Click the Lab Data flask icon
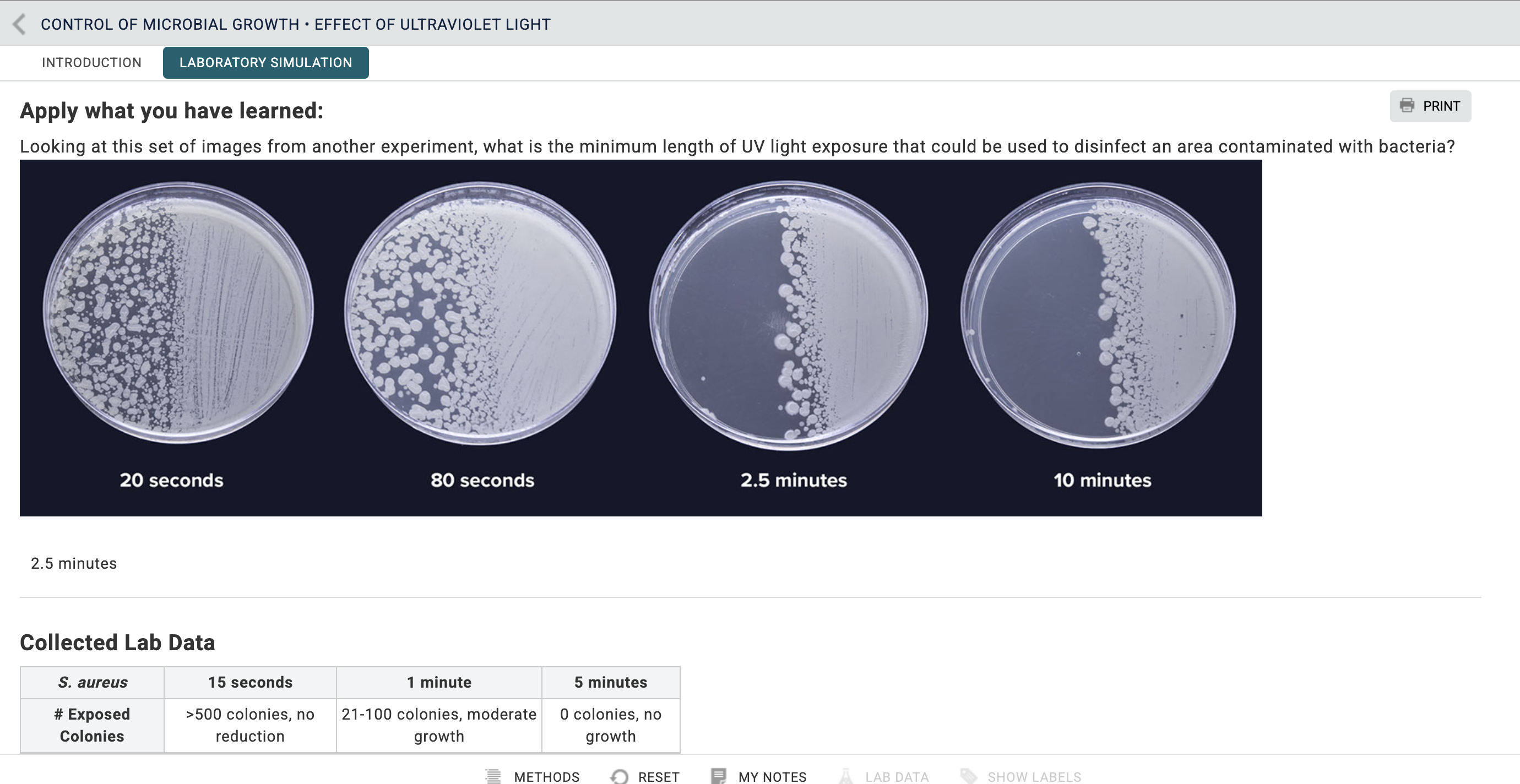Screen dimensions: 1520x784 coord(845,776)
